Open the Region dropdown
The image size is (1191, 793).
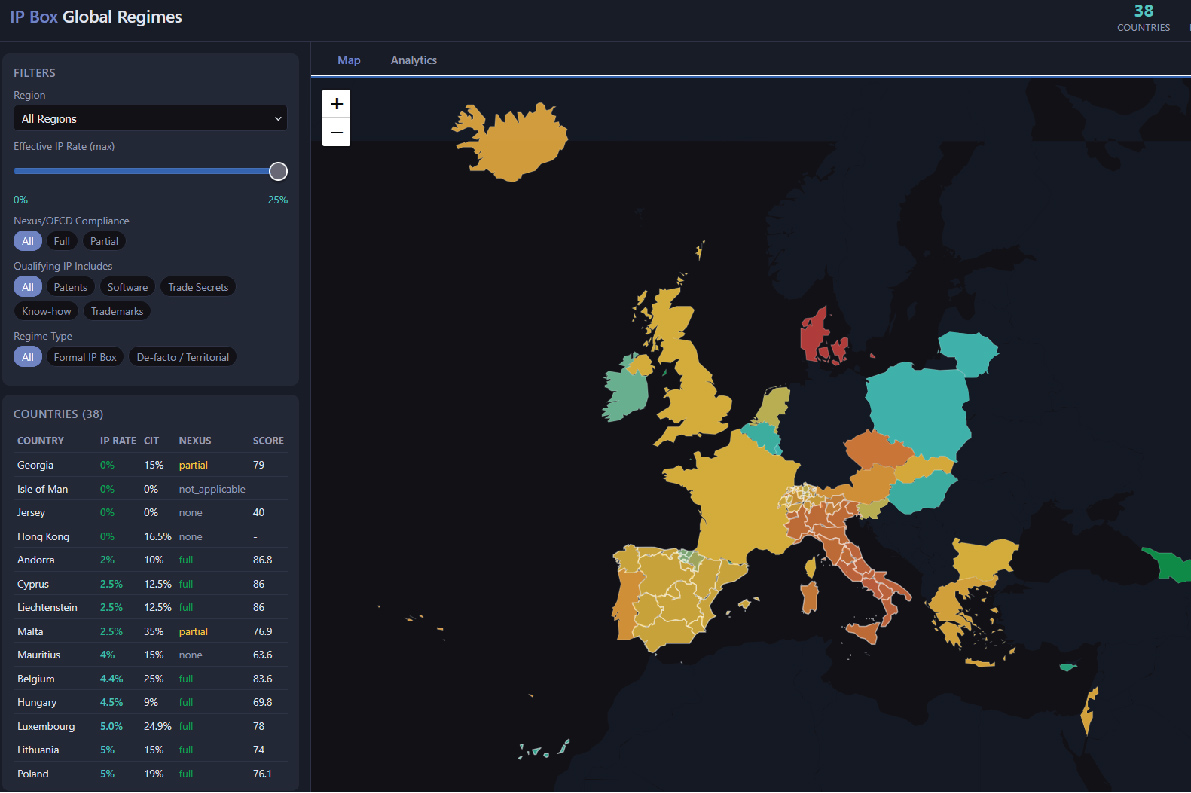click(150, 119)
